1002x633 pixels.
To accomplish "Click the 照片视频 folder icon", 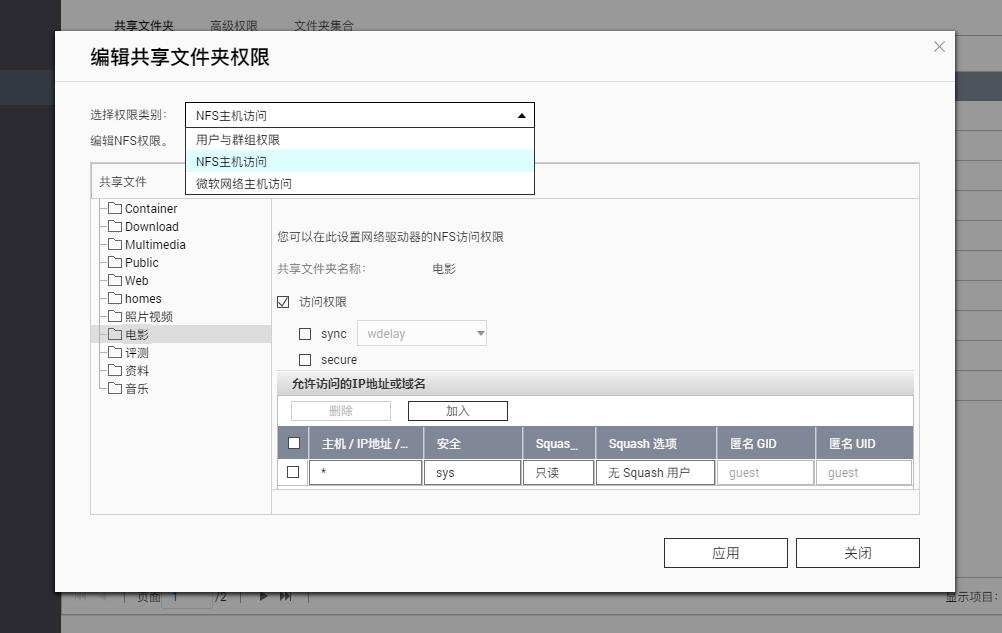I will [x=115, y=316].
